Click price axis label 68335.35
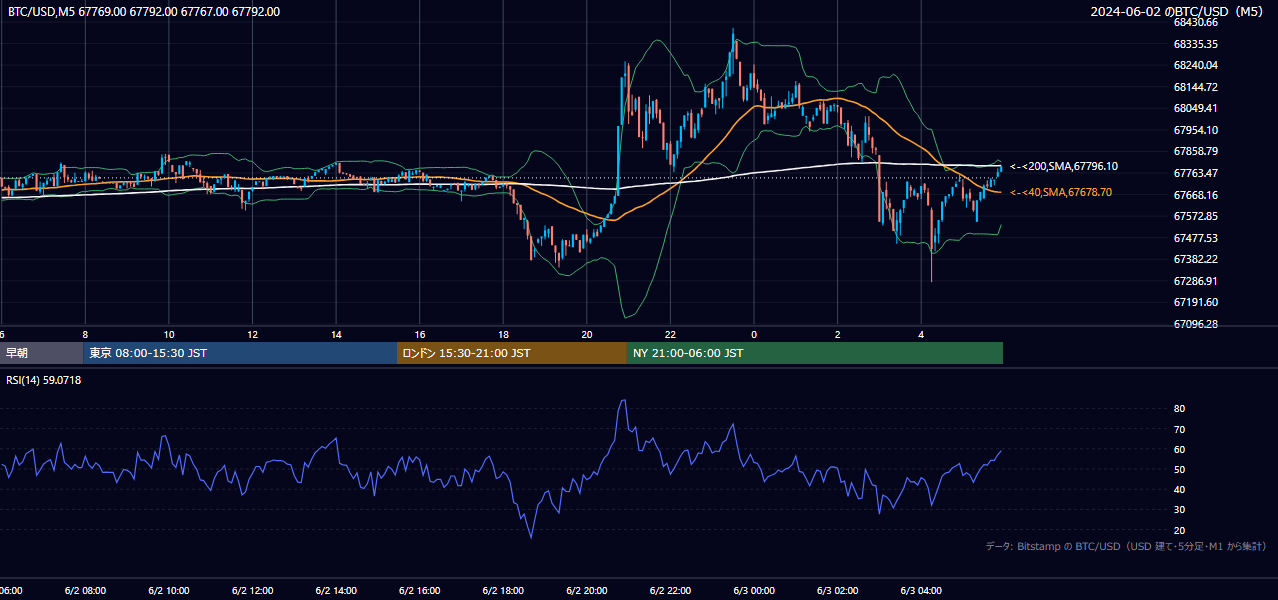 tap(1195, 44)
